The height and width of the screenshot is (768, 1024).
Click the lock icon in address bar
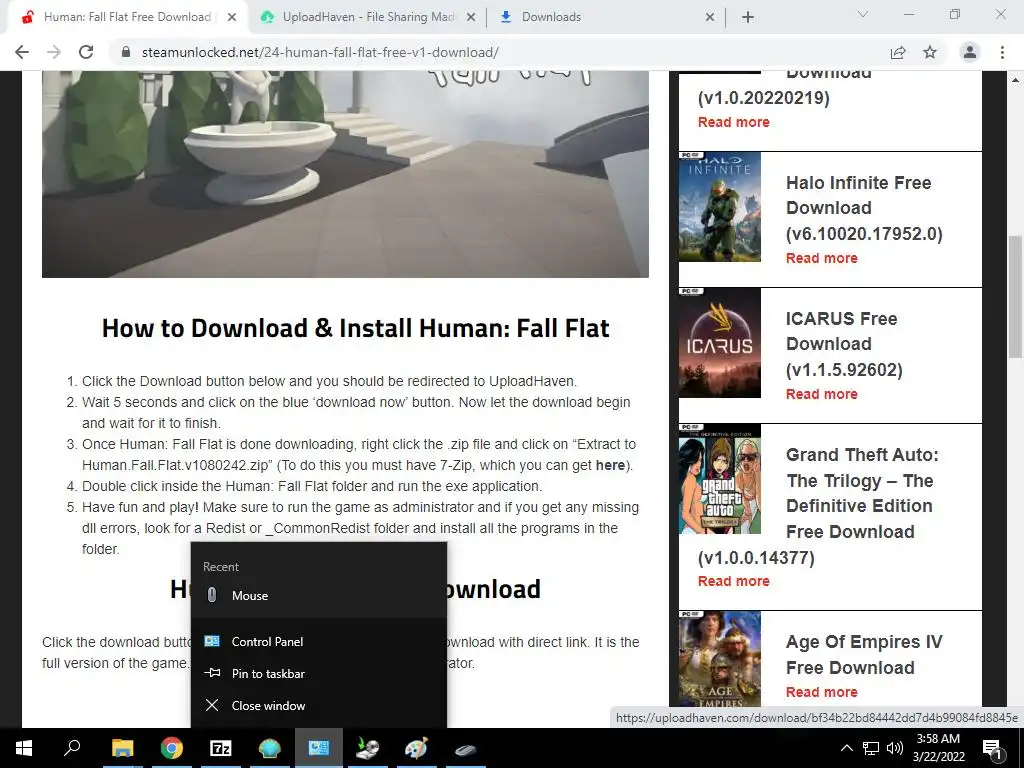127,52
